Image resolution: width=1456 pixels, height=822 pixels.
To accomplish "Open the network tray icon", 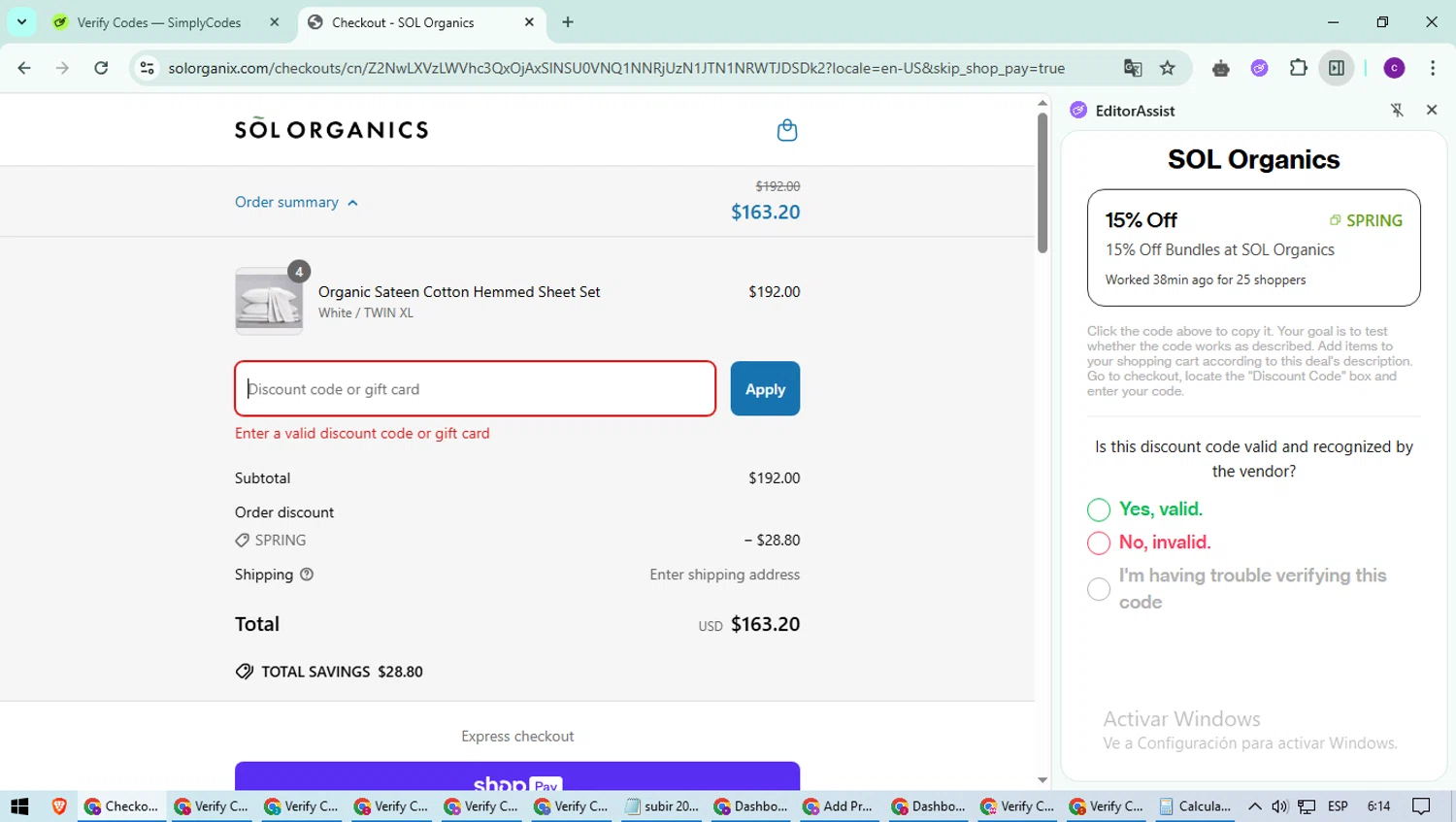I will pos(1307,806).
